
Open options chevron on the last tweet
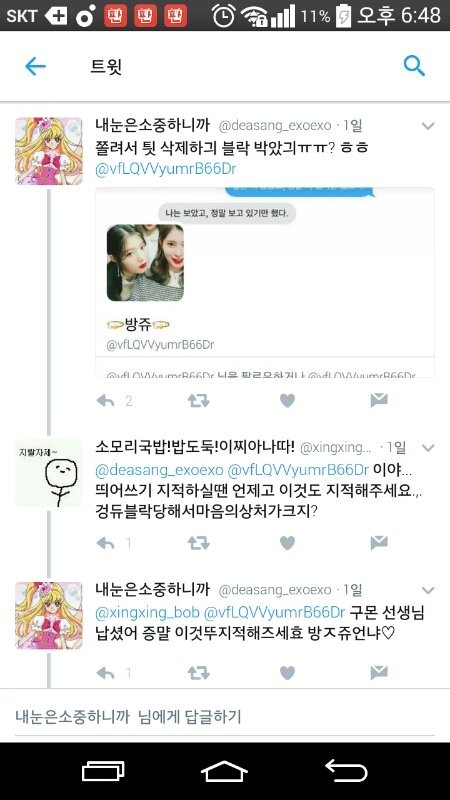point(428,591)
